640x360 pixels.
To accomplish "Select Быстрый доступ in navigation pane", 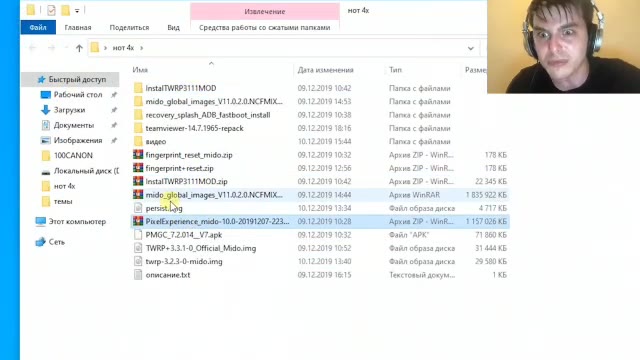I will pos(71,80).
